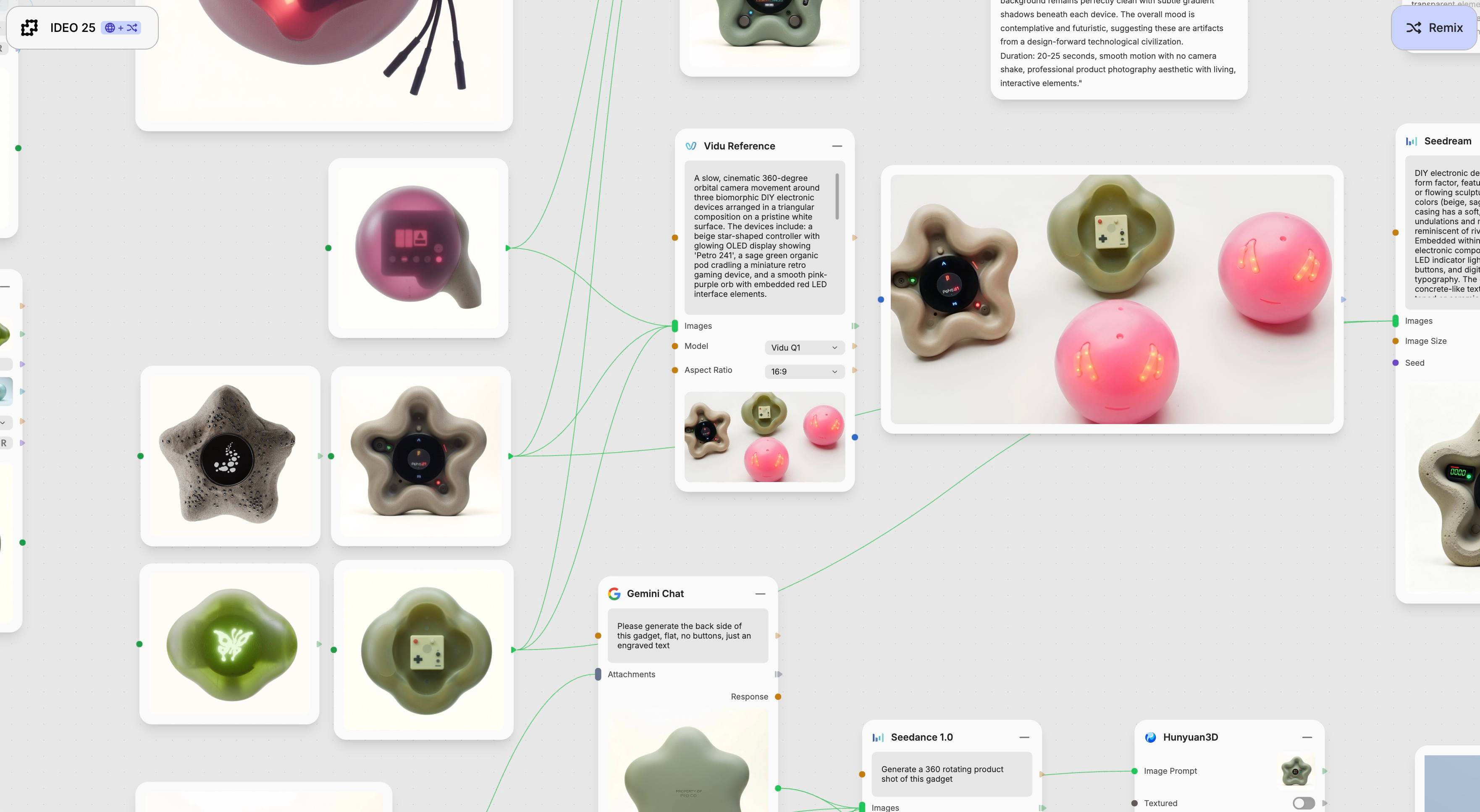This screenshot has height=812, width=1480.
Task: Click the Vidu Reference node logo icon
Action: tap(690, 146)
